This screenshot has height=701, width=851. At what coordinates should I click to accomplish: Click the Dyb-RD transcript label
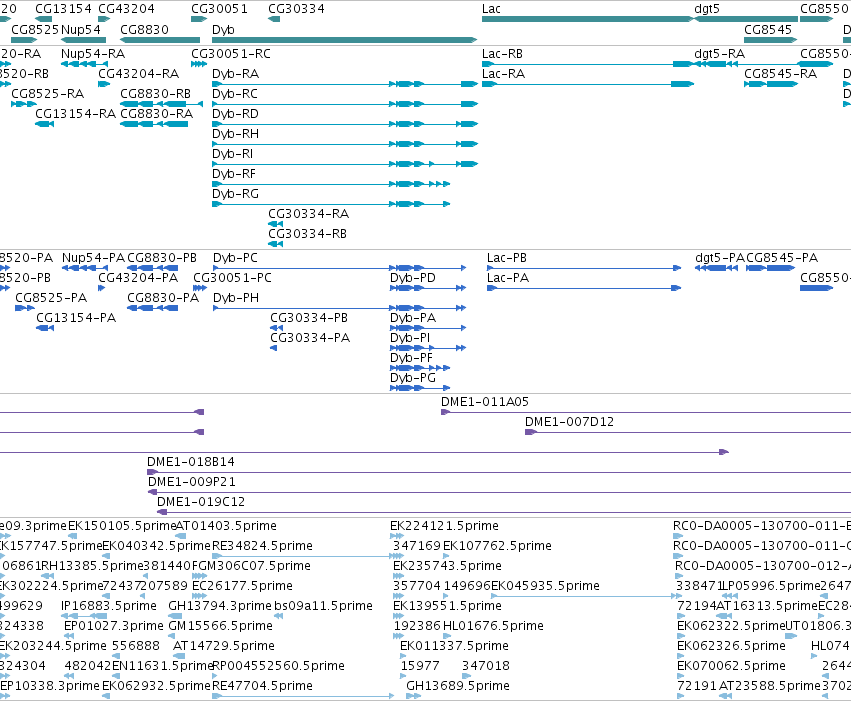click(x=236, y=114)
